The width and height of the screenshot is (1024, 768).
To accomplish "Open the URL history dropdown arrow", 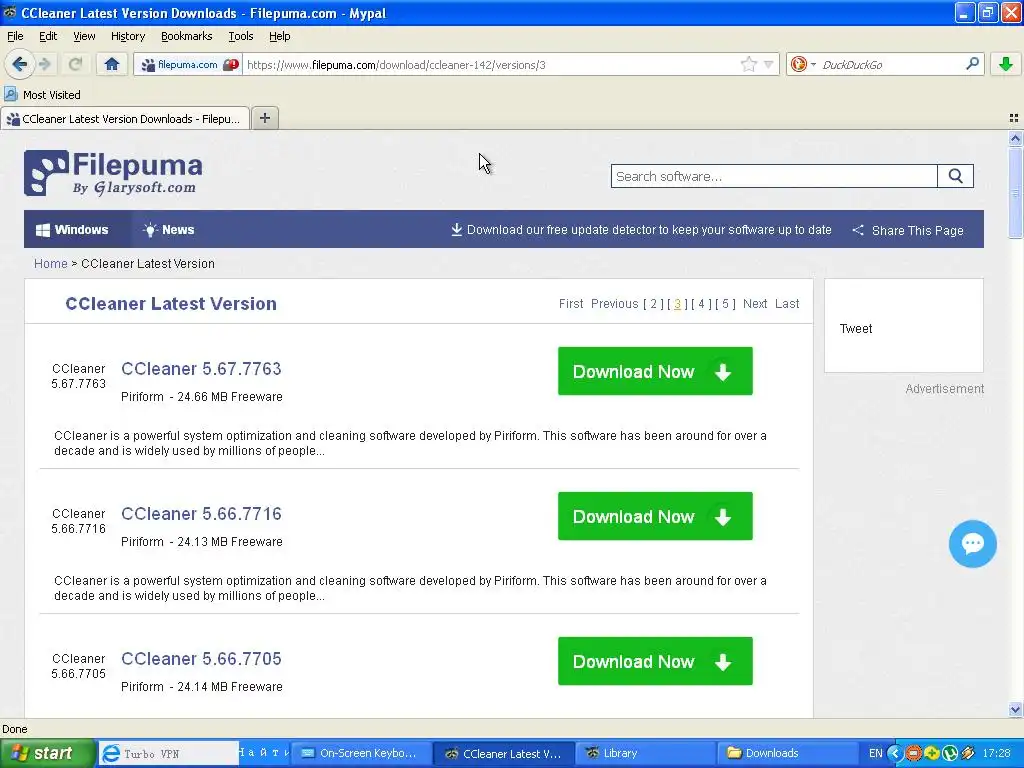I will click(769, 65).
